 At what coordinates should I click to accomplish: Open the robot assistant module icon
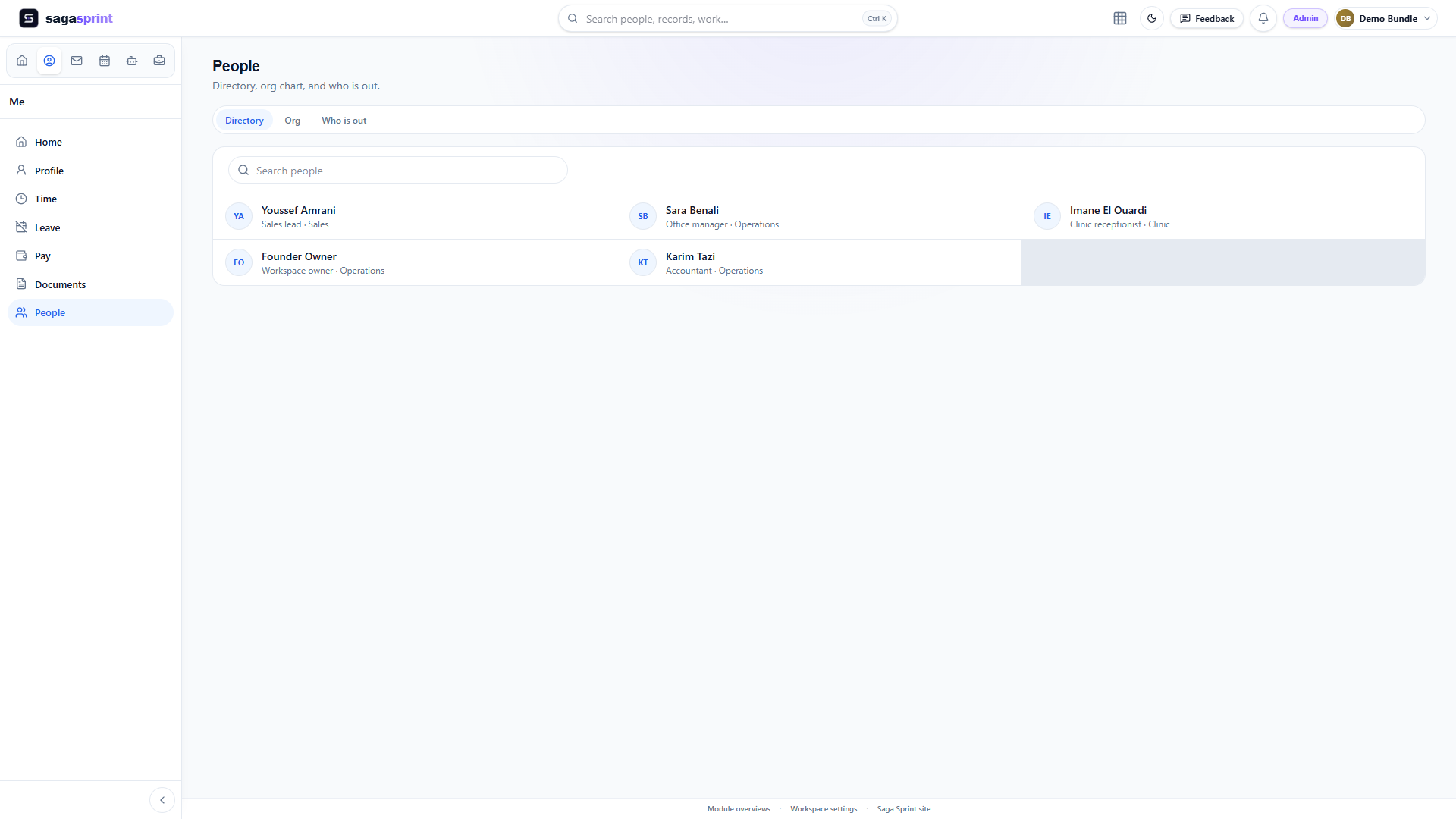pos(132,61)
